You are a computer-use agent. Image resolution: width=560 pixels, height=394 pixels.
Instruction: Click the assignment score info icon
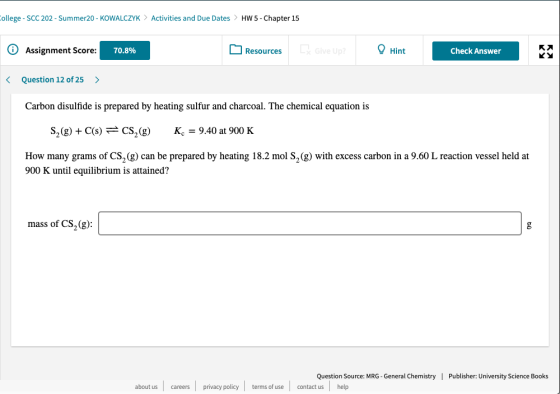pyautogui.click(x=13, y=49)
